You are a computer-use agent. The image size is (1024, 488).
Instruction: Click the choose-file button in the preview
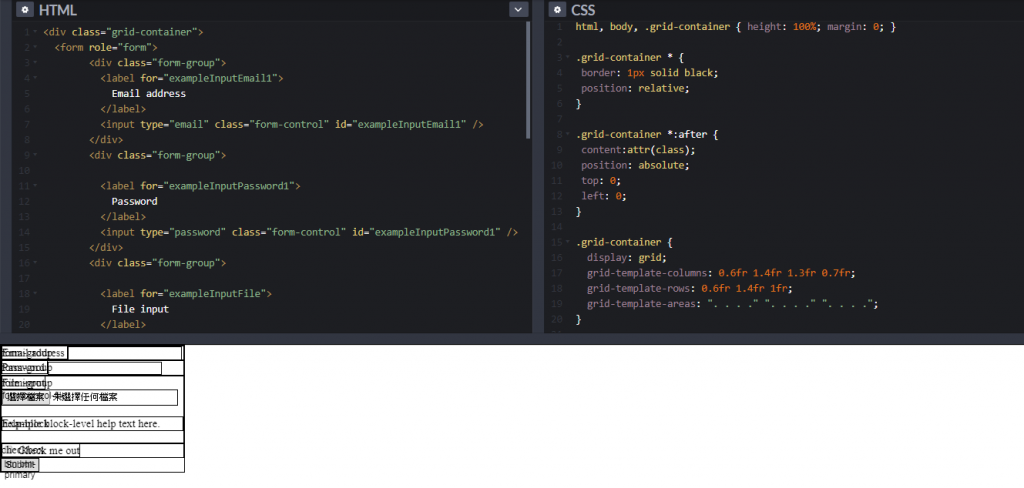tap(26, 397)
